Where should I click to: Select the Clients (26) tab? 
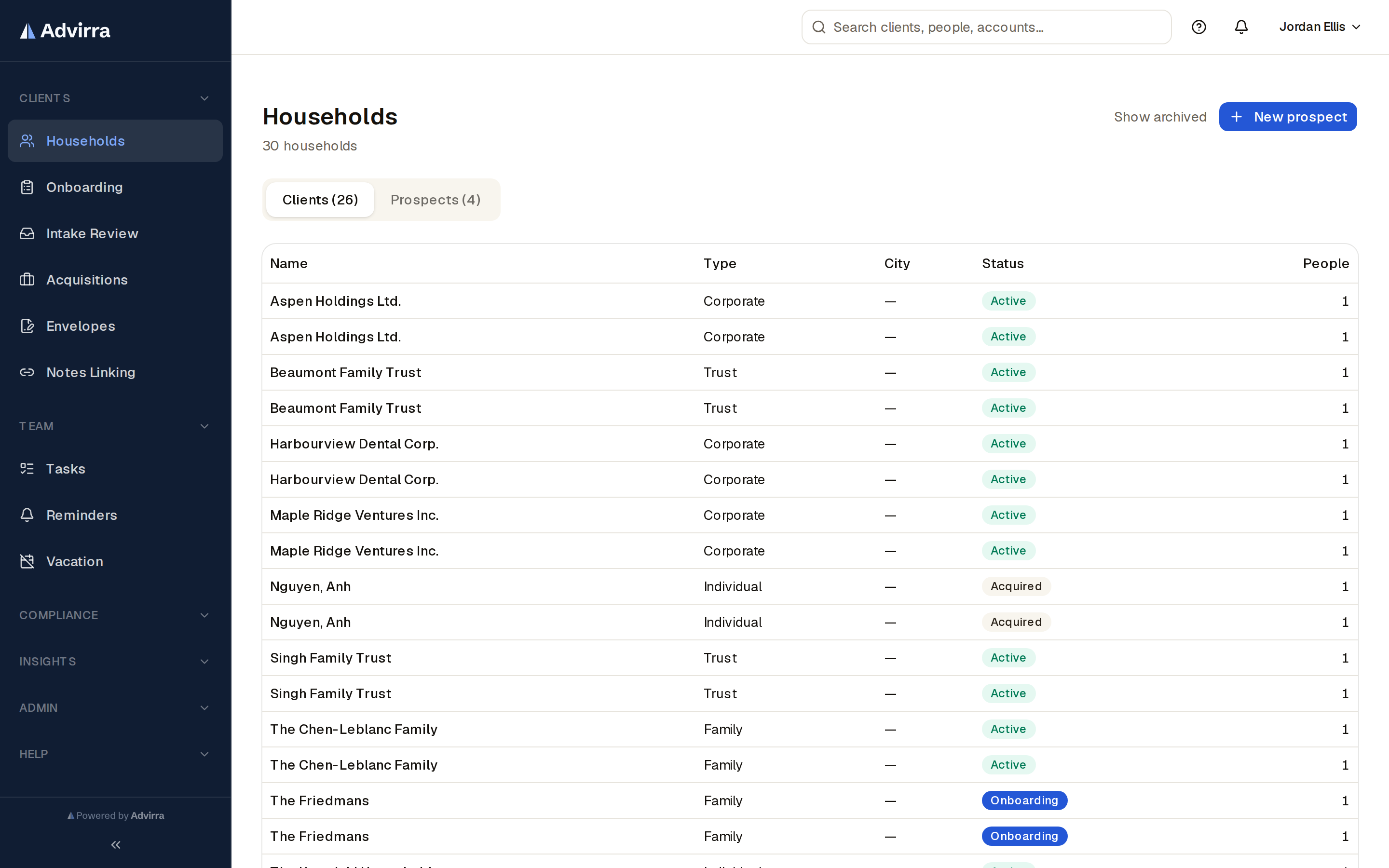tap(320, 200)
